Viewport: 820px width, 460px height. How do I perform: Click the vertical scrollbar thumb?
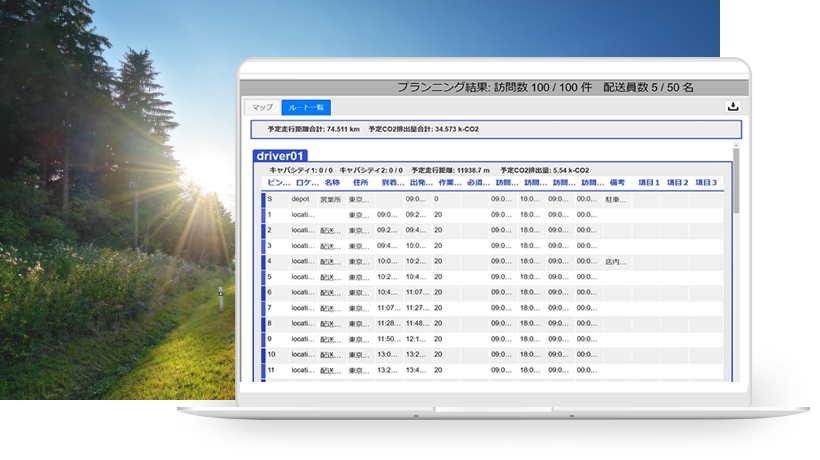click(736, 180)
